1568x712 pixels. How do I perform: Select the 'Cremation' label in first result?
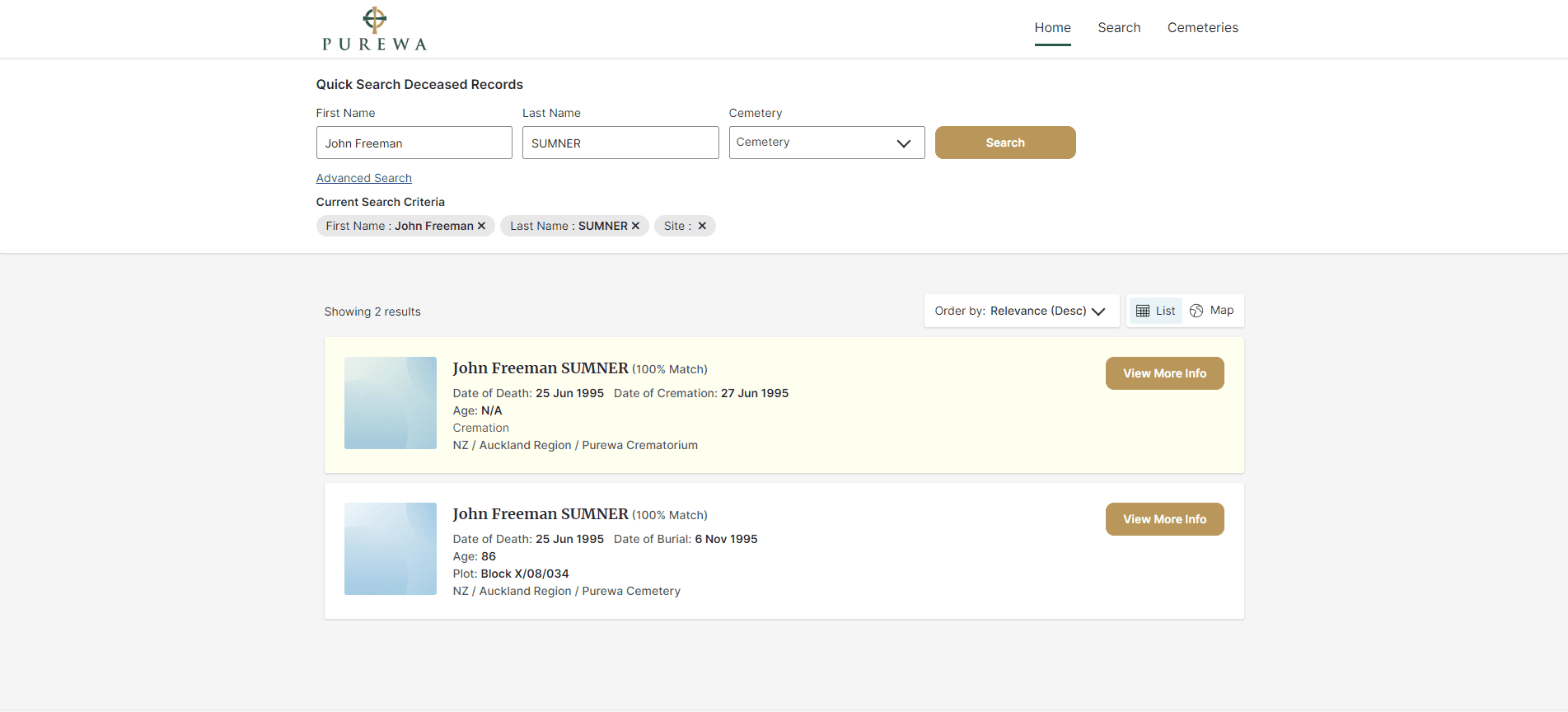point(481,428)
